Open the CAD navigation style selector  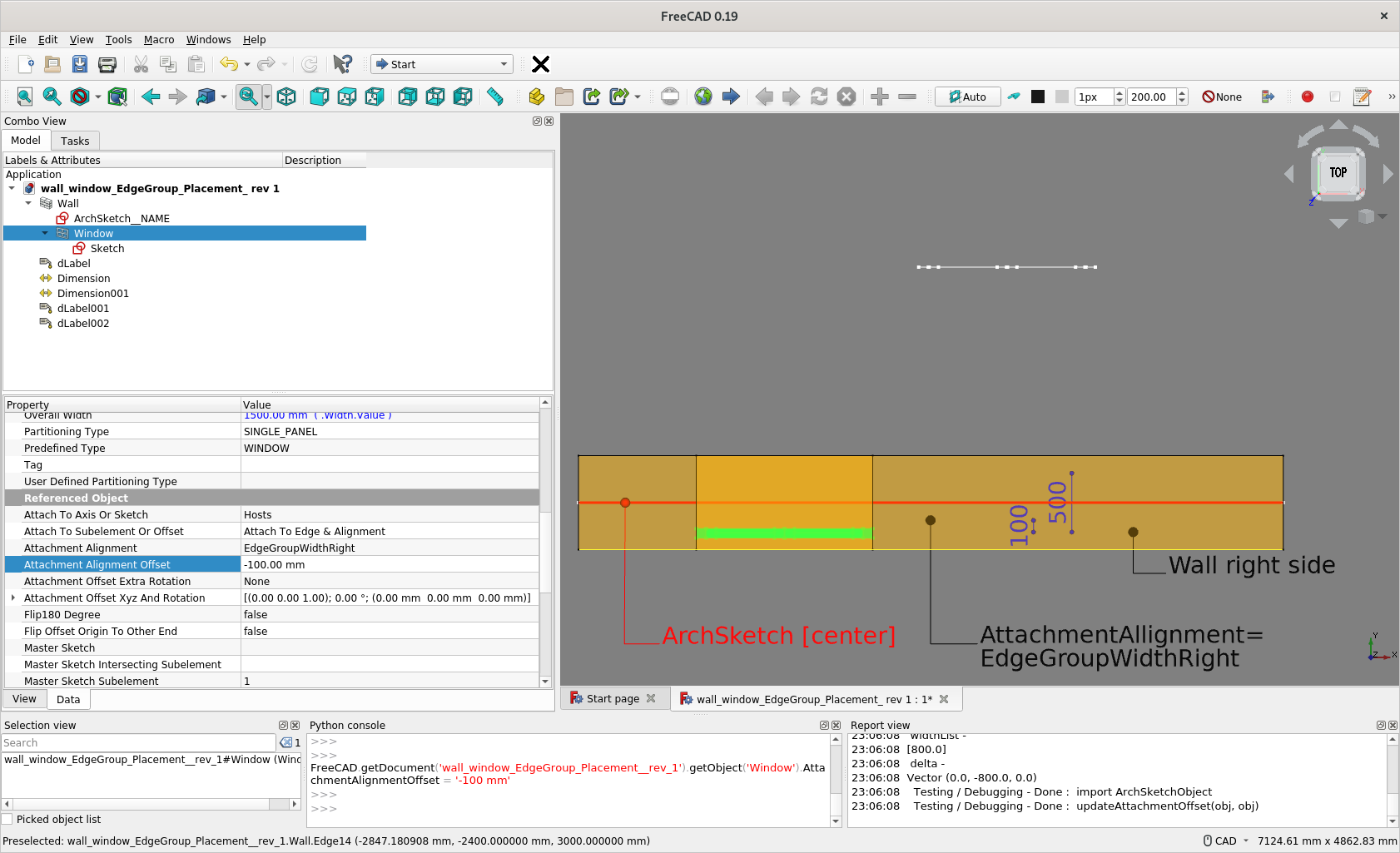[x=1226, y=841]
